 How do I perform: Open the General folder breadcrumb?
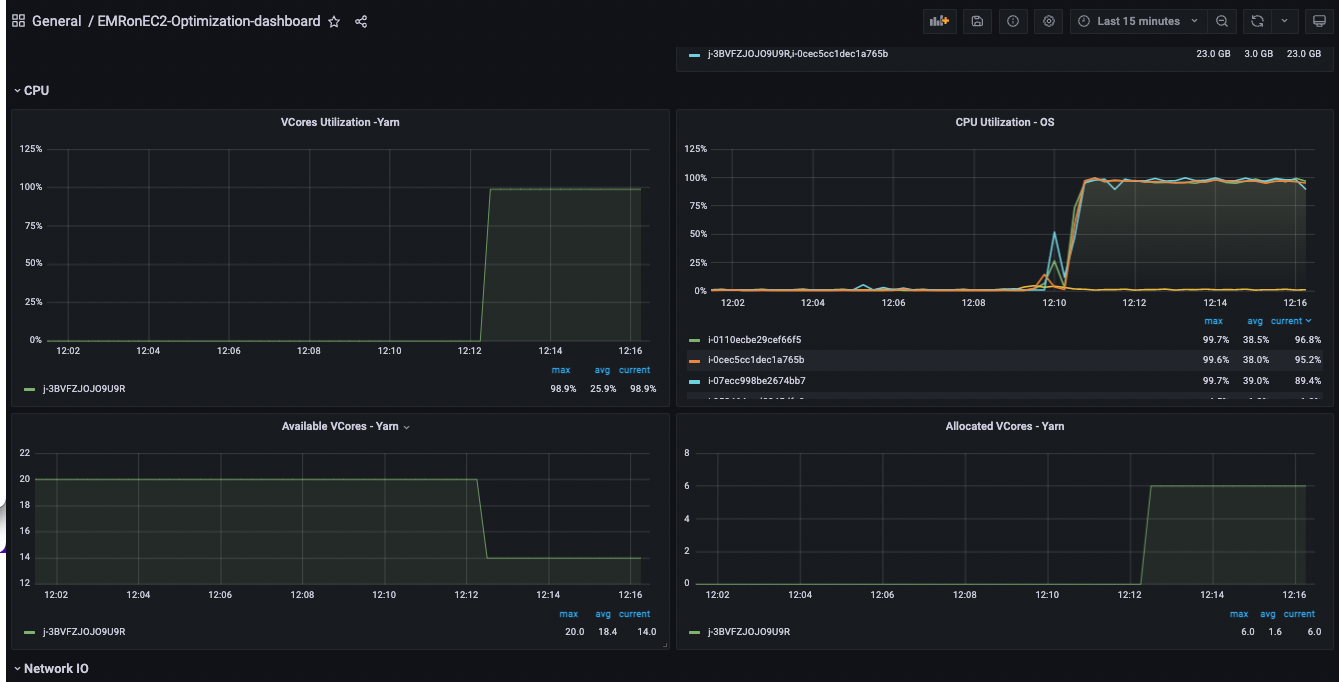coord(57,21)
